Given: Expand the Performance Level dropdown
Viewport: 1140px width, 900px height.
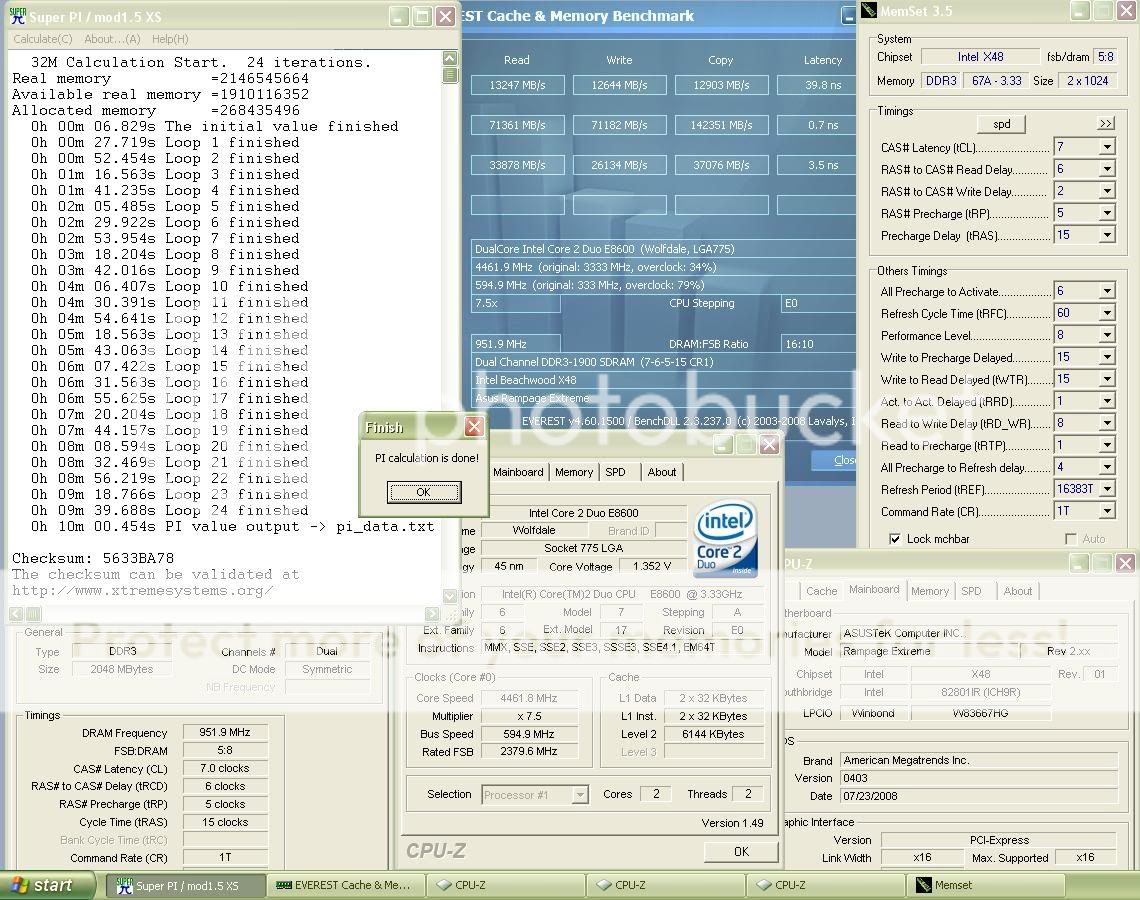Looking at the screenshot, I should coord(1107,335).
